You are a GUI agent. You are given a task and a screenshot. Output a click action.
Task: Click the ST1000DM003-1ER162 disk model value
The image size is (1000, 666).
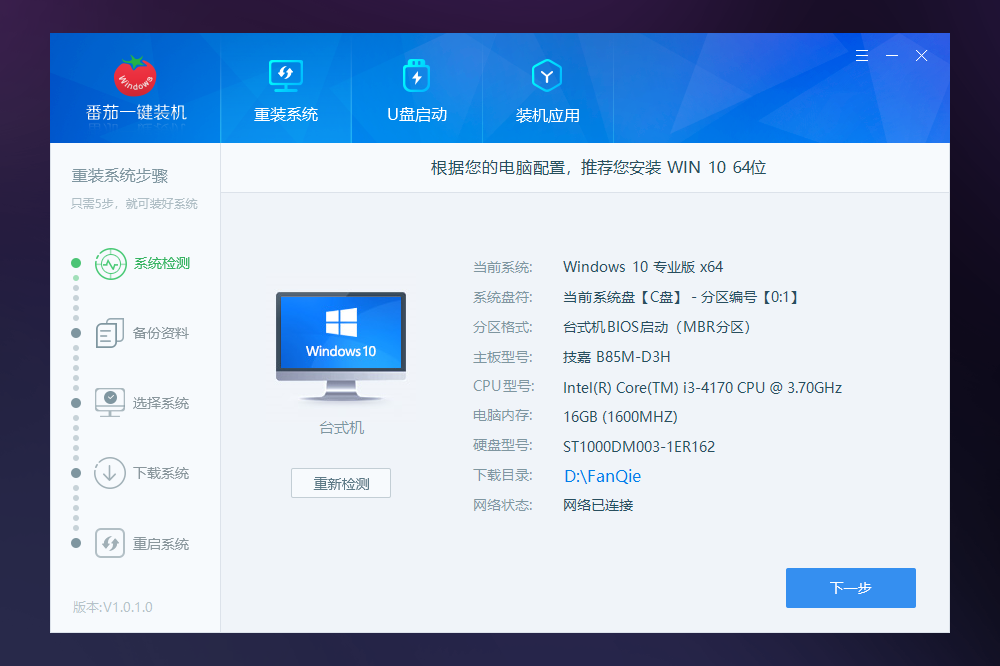(x=639, y=447)
